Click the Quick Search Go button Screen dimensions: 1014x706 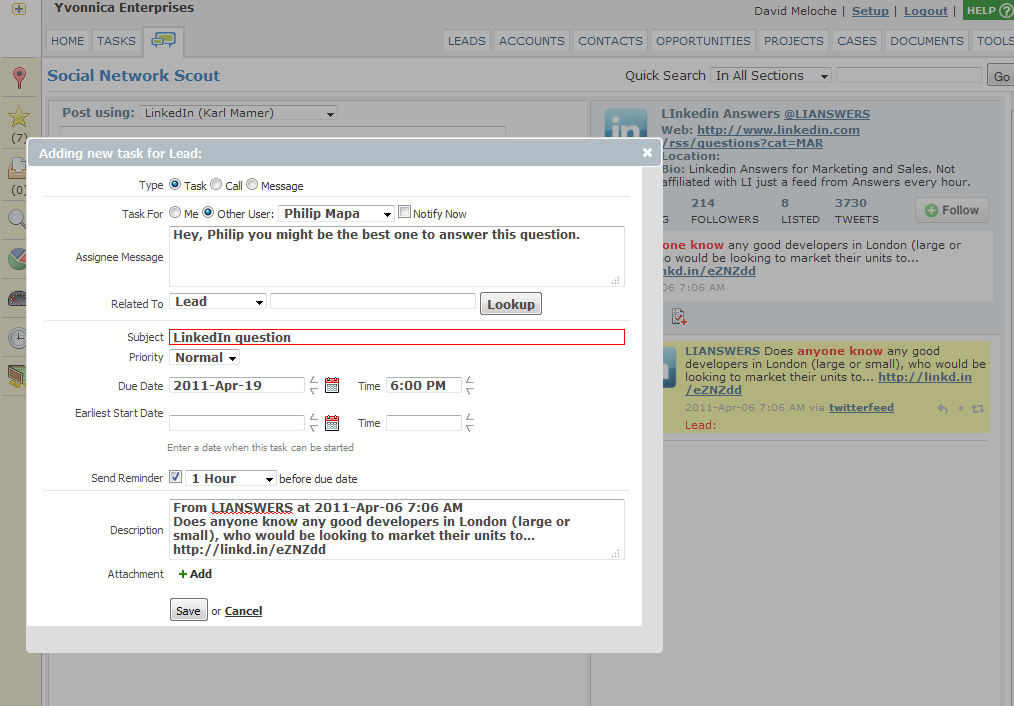point(1001,76)
